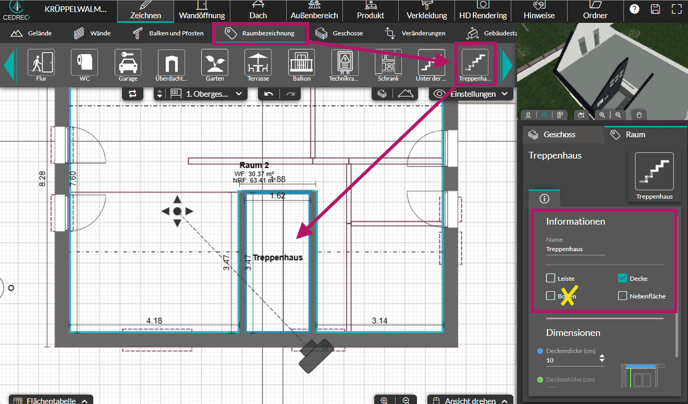This screenshot has width=688, height=404.
Task: Uncheck the Decke checkbox
Action: click(x=622, y=278)
